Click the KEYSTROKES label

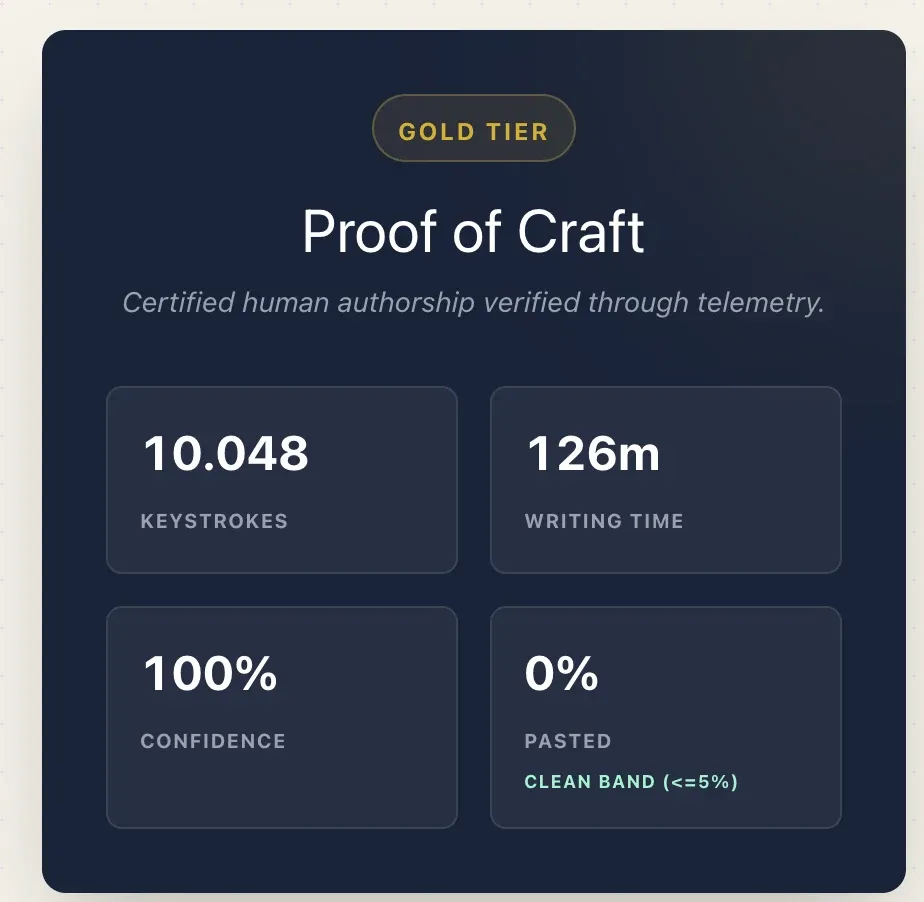214,521
